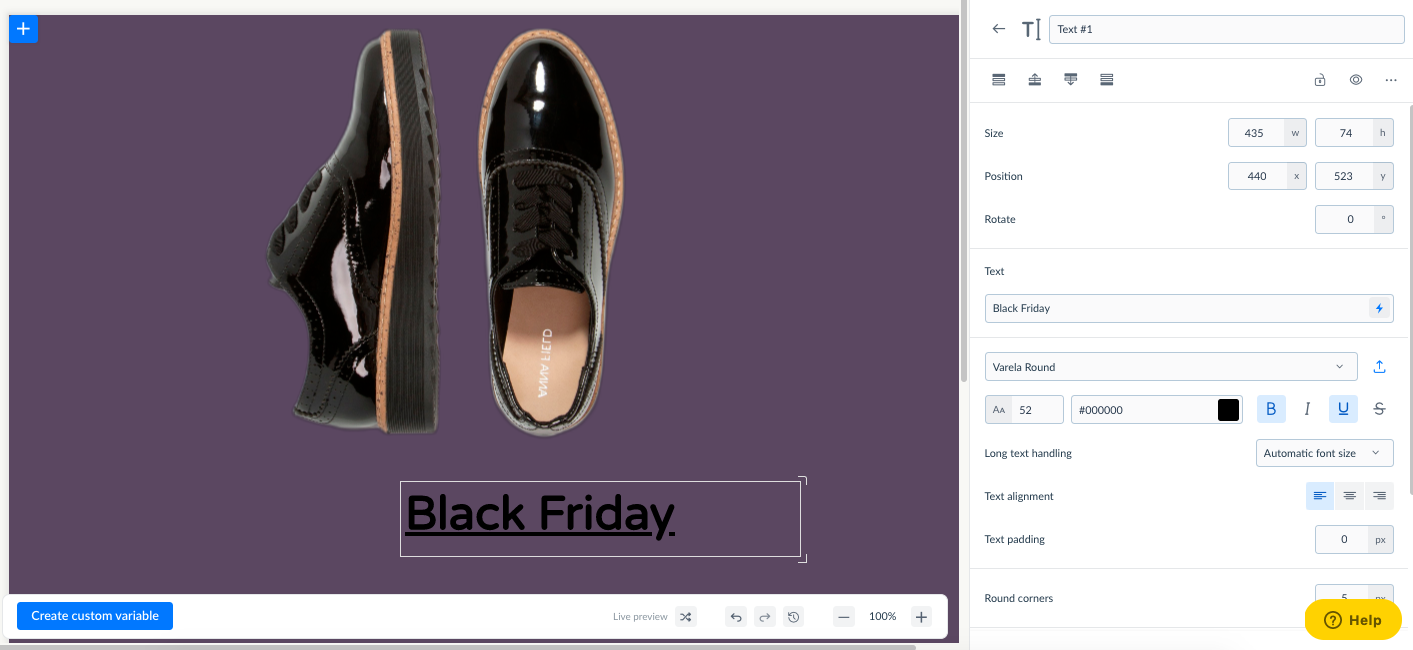Viewport: 1413px width, 650px height.
Task: Toggle layer visibility eye icon
Action: tap(1355, 80)
